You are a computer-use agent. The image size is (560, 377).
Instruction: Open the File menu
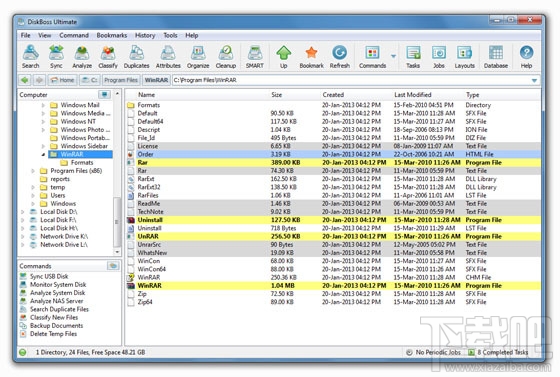[25, 35]
